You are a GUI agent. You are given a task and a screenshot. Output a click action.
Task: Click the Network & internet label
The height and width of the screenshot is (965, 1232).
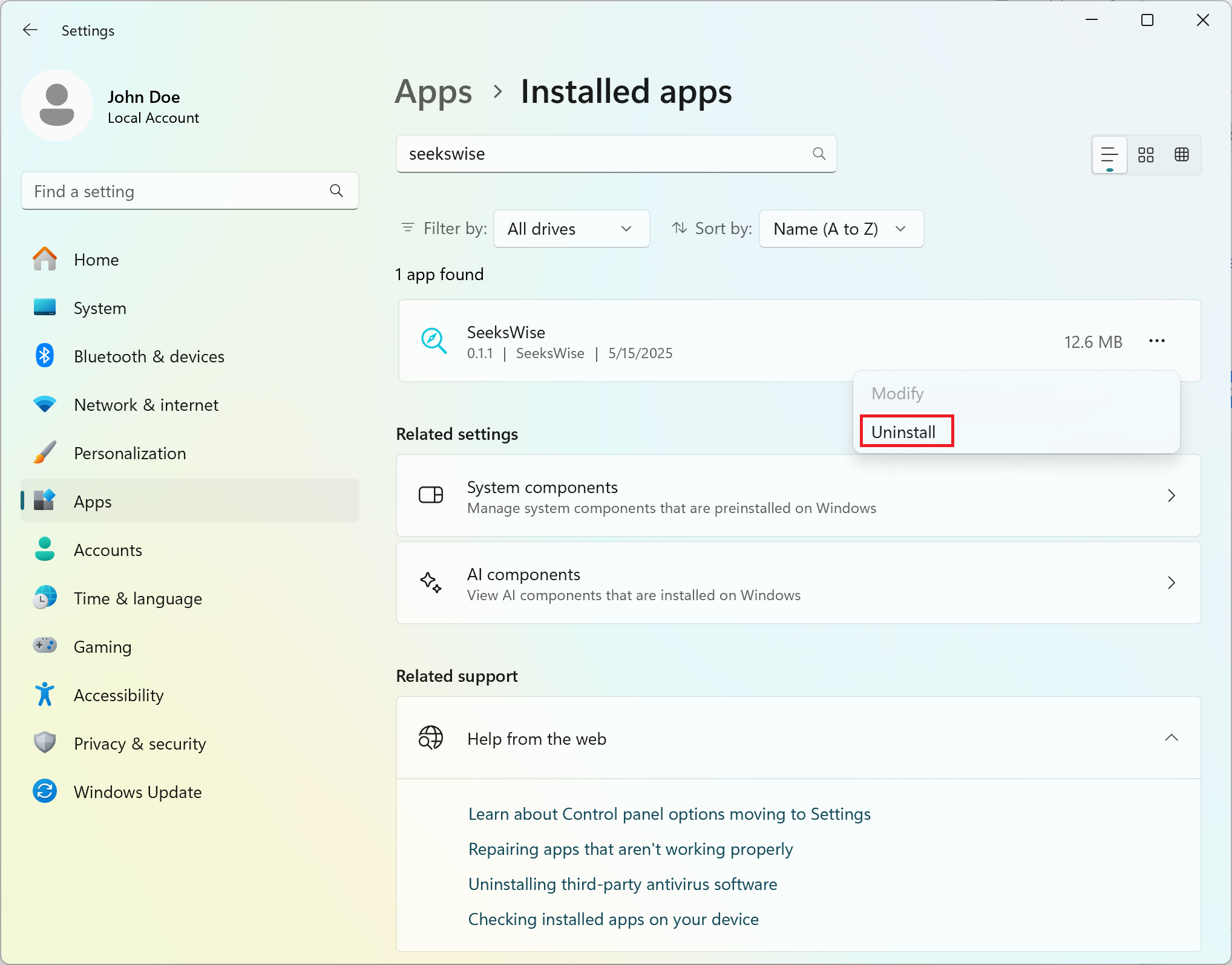coord(146,405)
